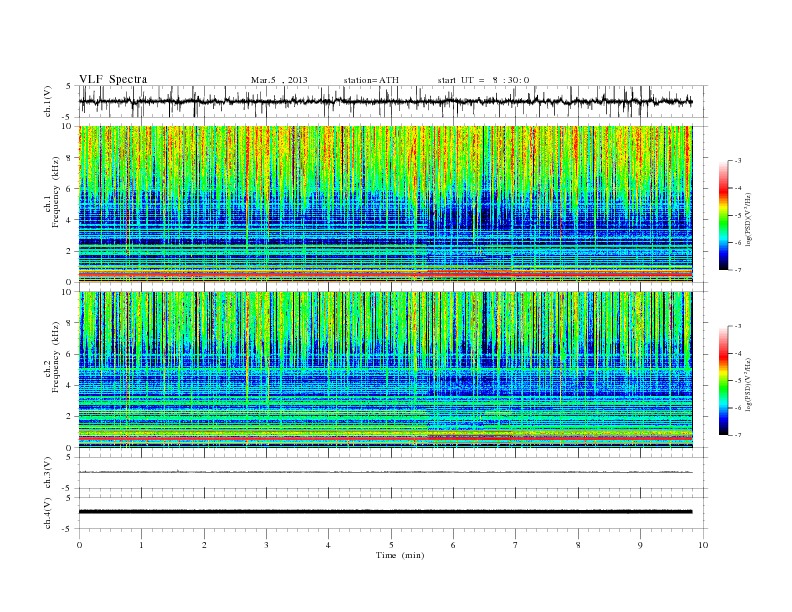Select the "start UT = 8 :30: 0" text

click(x=483, y=80)
